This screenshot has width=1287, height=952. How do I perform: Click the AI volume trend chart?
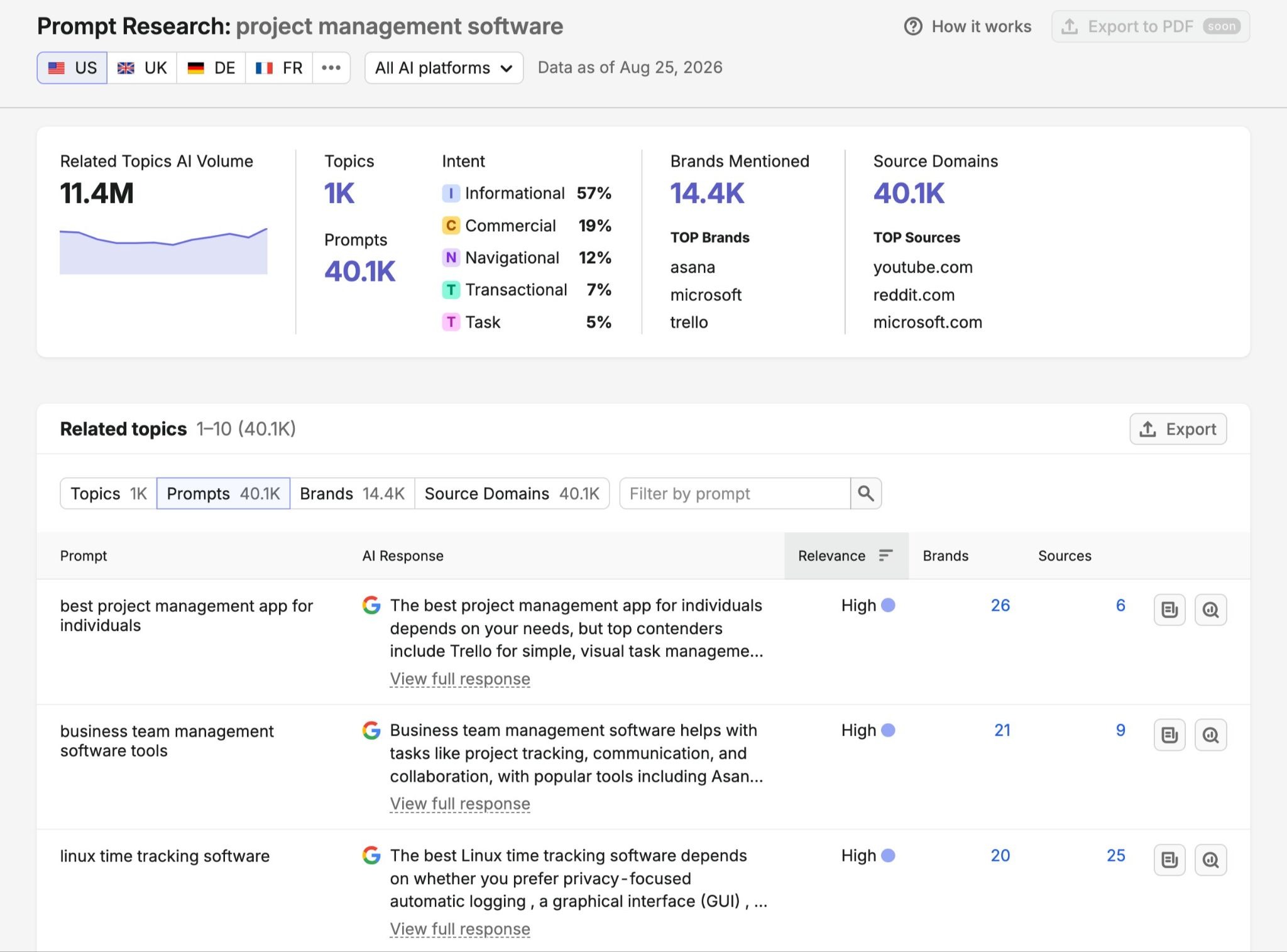[x=163, y=251]
